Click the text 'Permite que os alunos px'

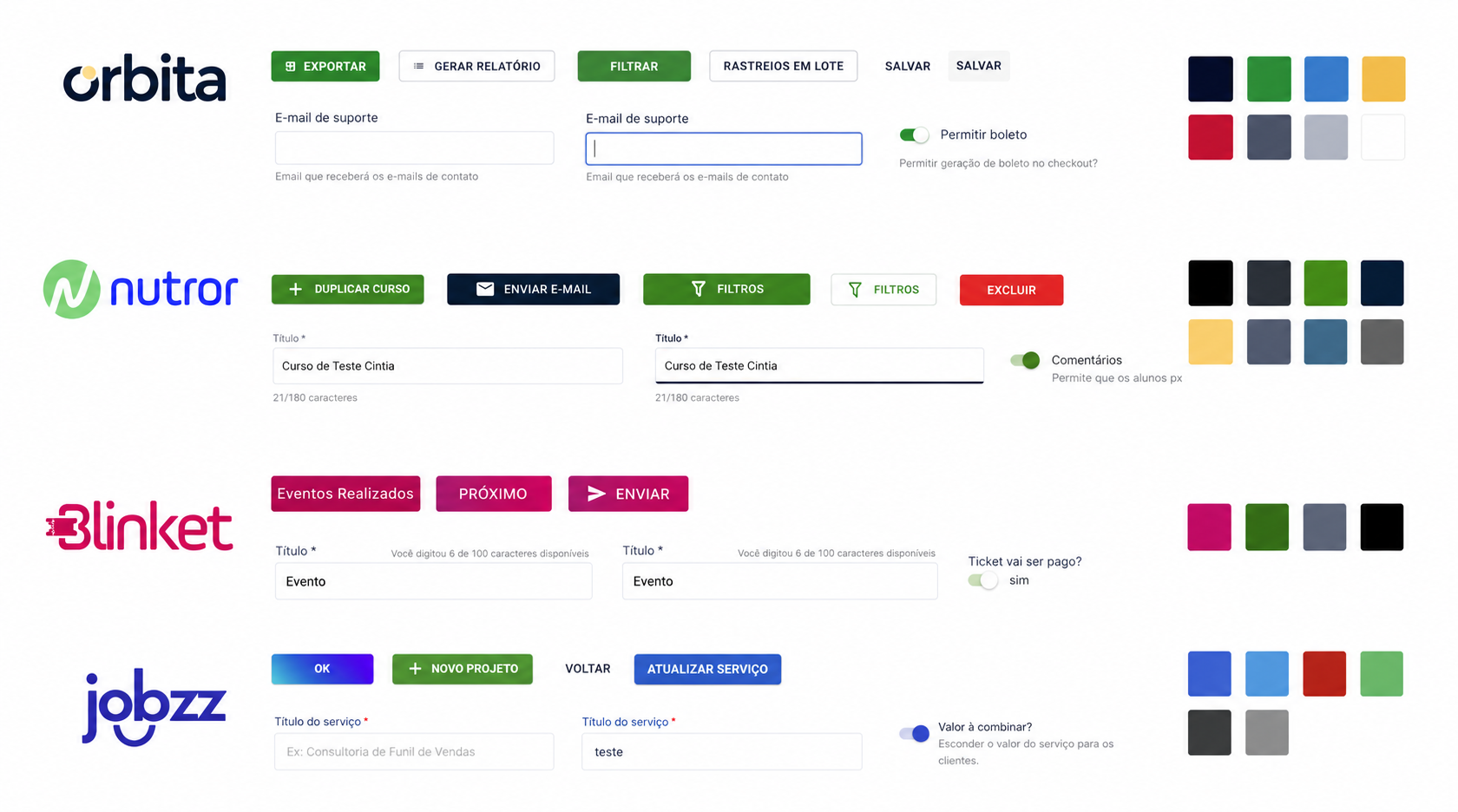coord(1117,378)
